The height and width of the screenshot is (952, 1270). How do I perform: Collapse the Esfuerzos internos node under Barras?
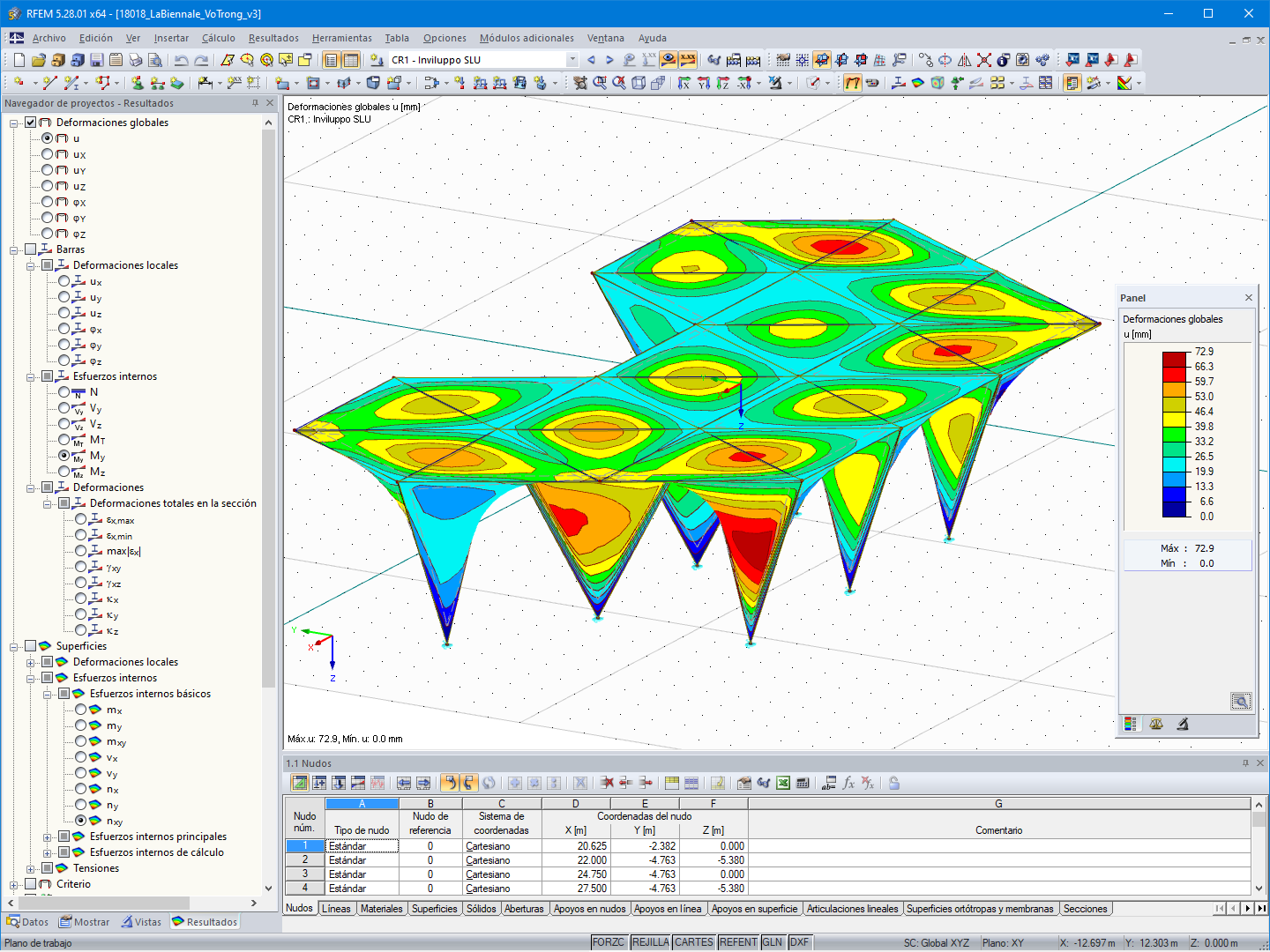[31, 376]
